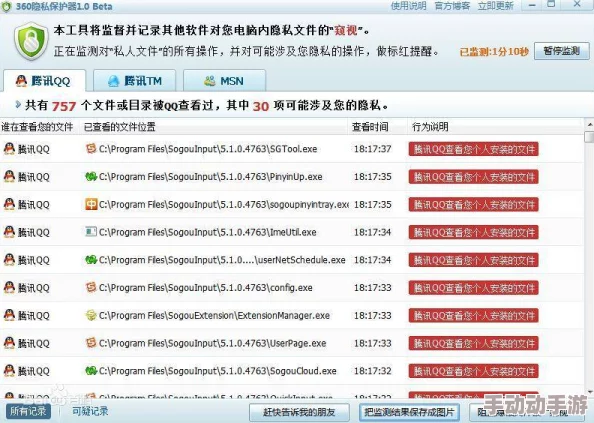Click QQ penguin icon in SogouCloud.exe row
The image size is (594, 423).
click(x=9, y=371)
